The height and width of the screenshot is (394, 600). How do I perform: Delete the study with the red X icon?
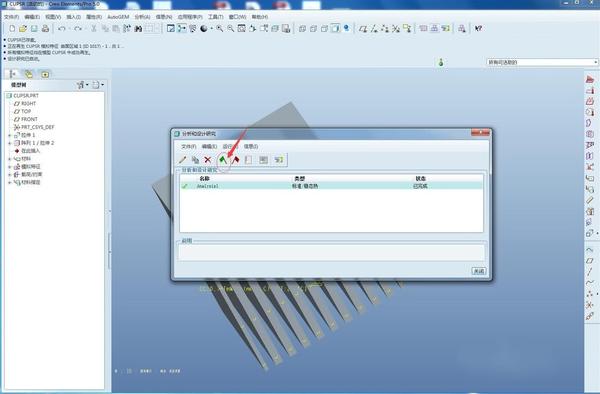[x=208, y=160]
